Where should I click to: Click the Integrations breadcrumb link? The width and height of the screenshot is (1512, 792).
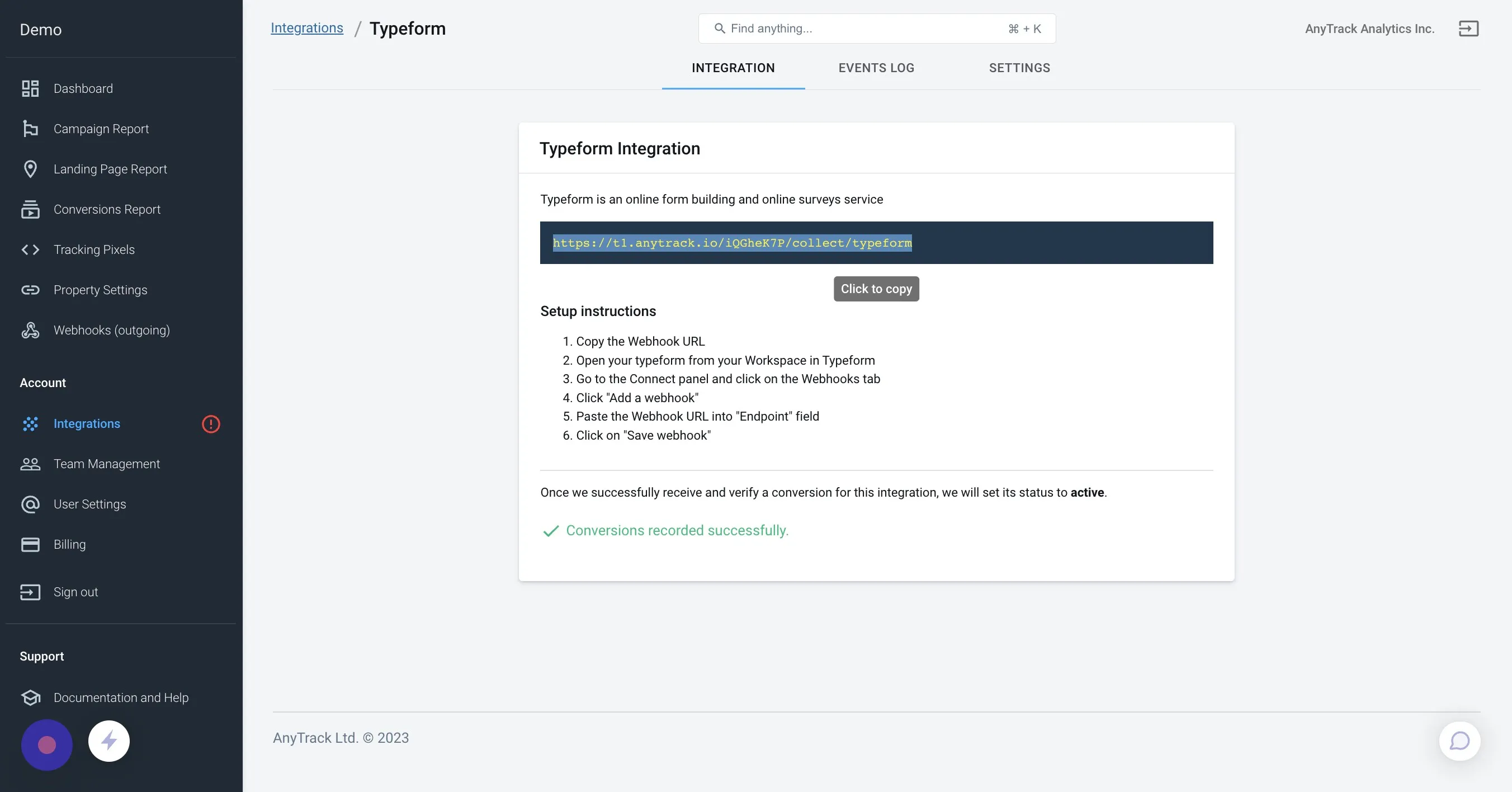306,28
